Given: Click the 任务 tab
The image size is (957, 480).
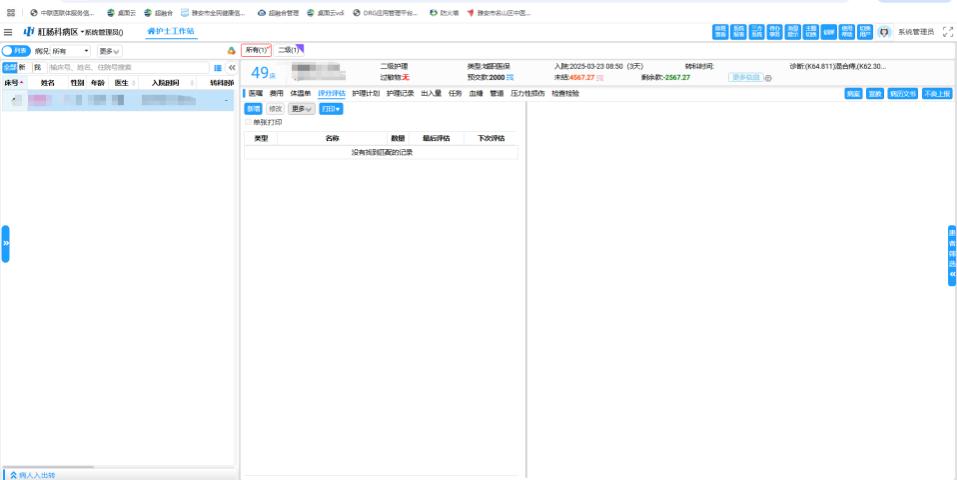Looking at the screenshot, I should (455, 93).
